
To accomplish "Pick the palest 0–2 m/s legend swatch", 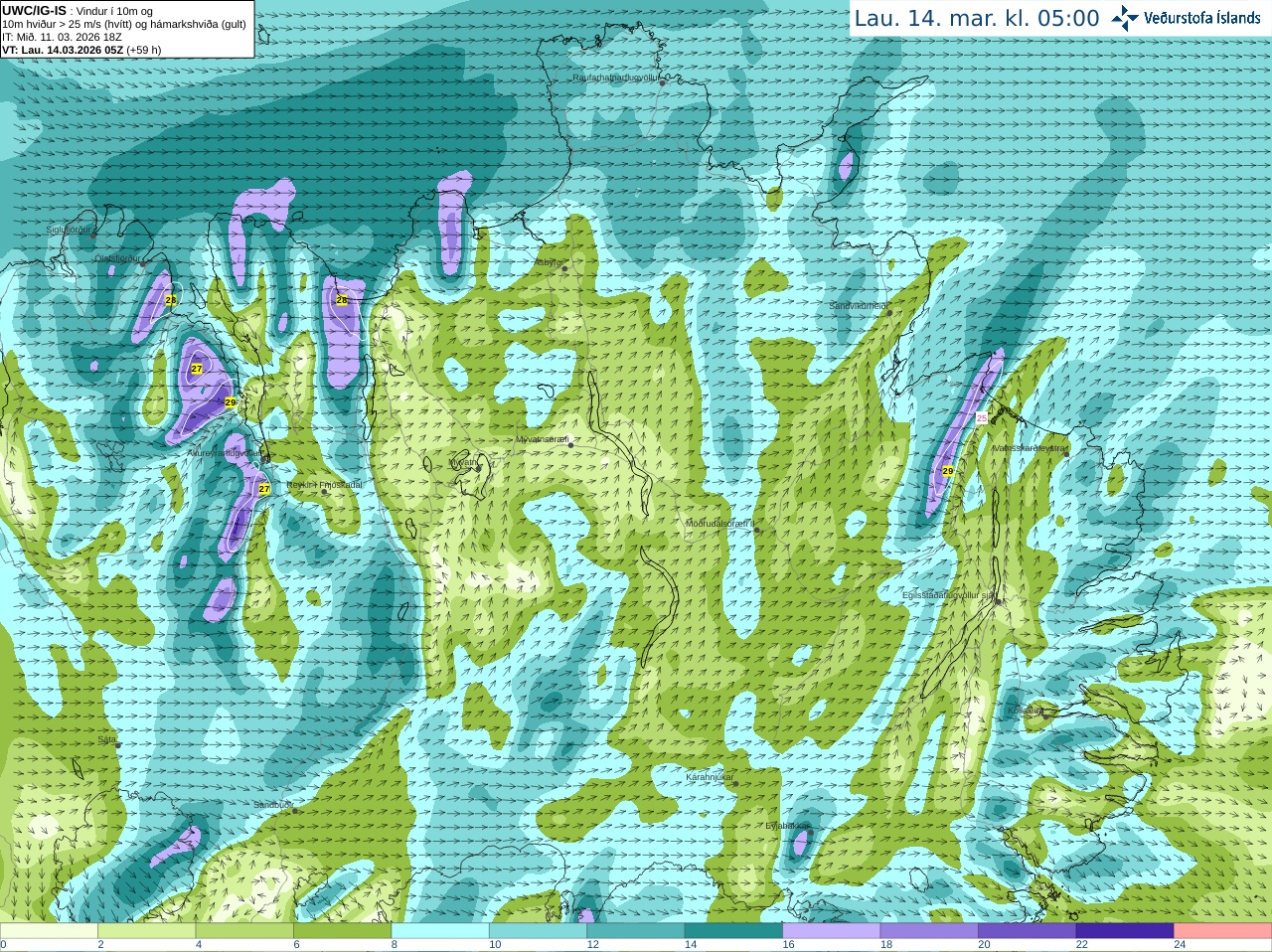I will (49, 931).
